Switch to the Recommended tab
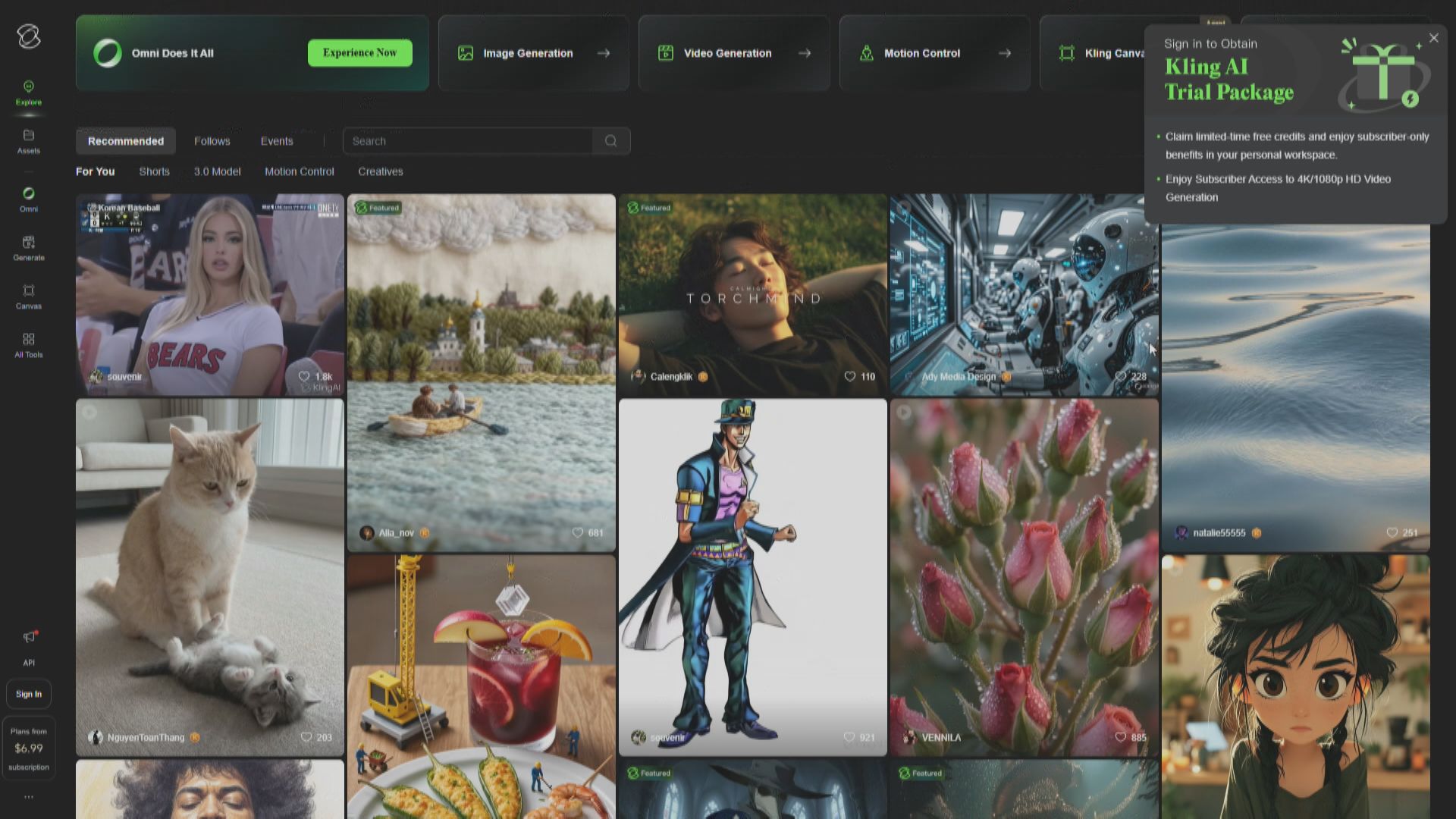 [126, 141]
